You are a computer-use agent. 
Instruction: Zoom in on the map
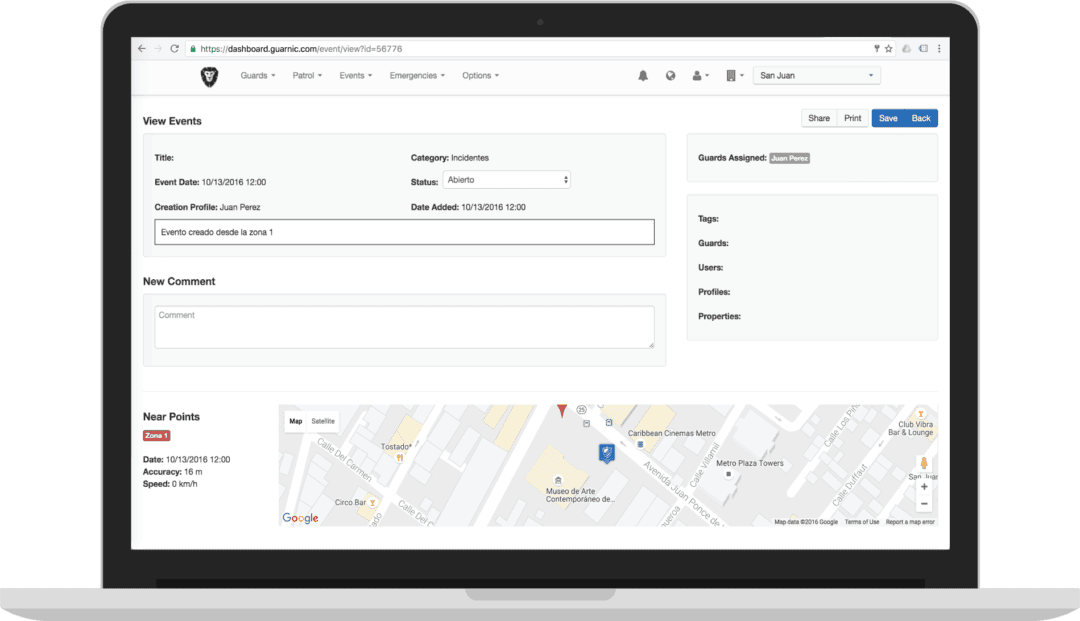pos(924,487)
